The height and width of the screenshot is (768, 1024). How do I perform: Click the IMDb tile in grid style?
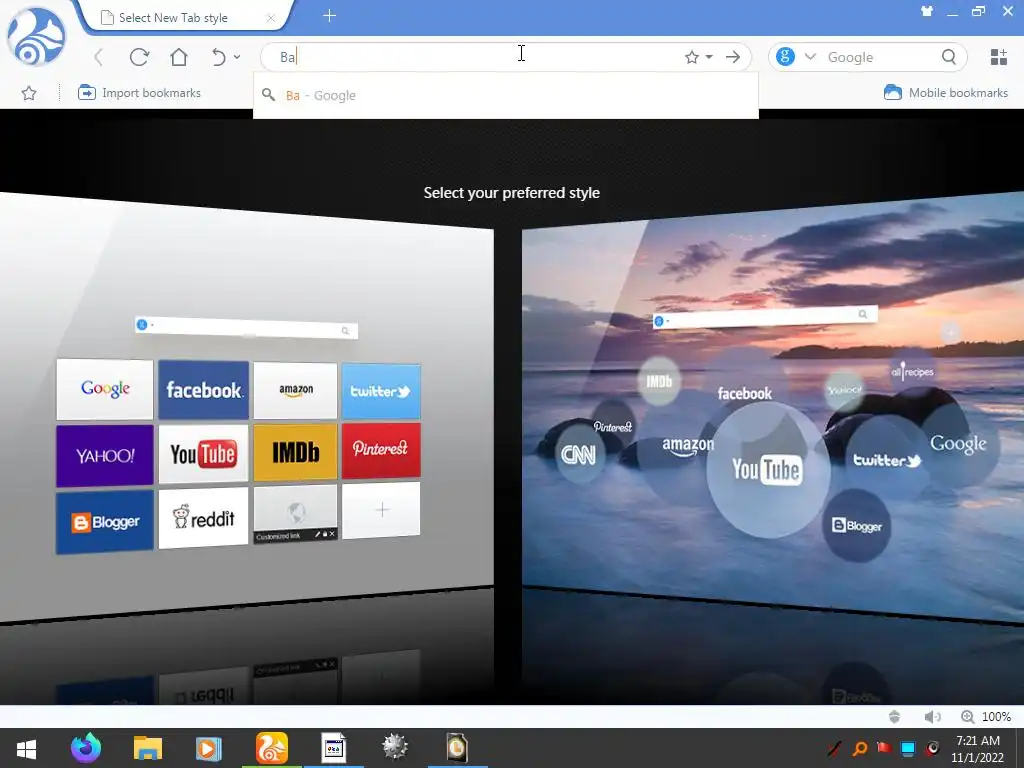point(296,452)
